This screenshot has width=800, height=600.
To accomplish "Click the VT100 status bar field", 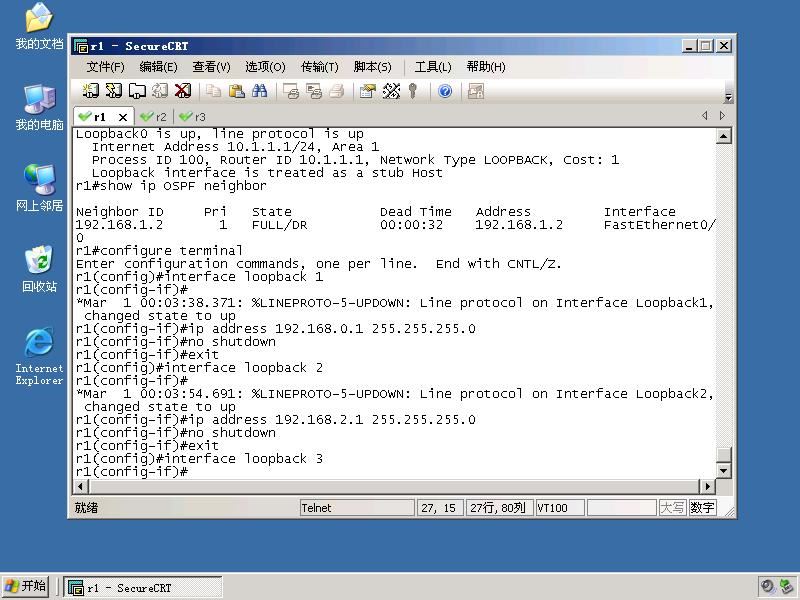I will click(560, 508).
